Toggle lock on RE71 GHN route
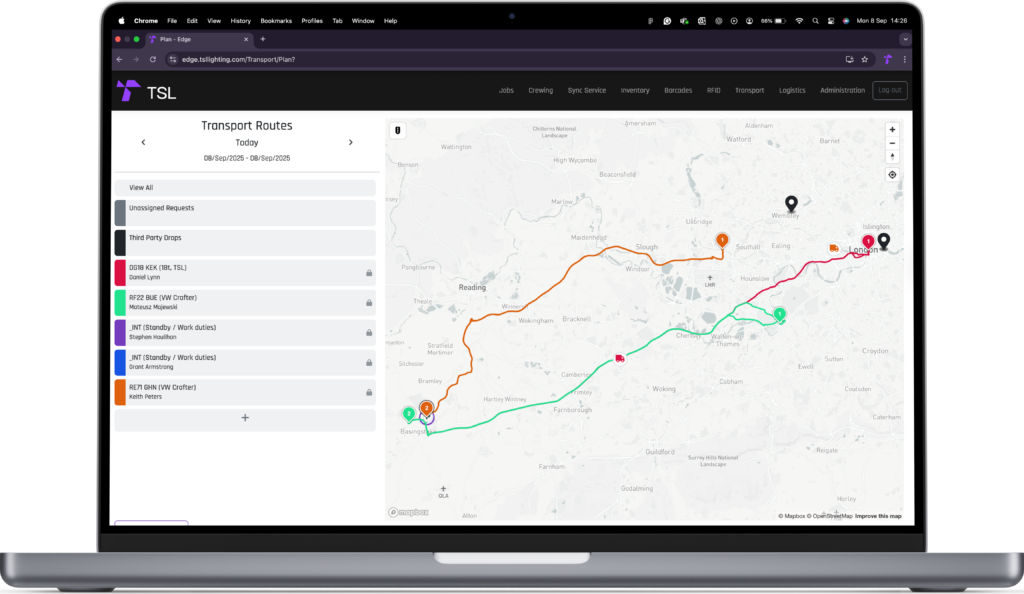The image size is (1024, 594). [x=369, y=393]
